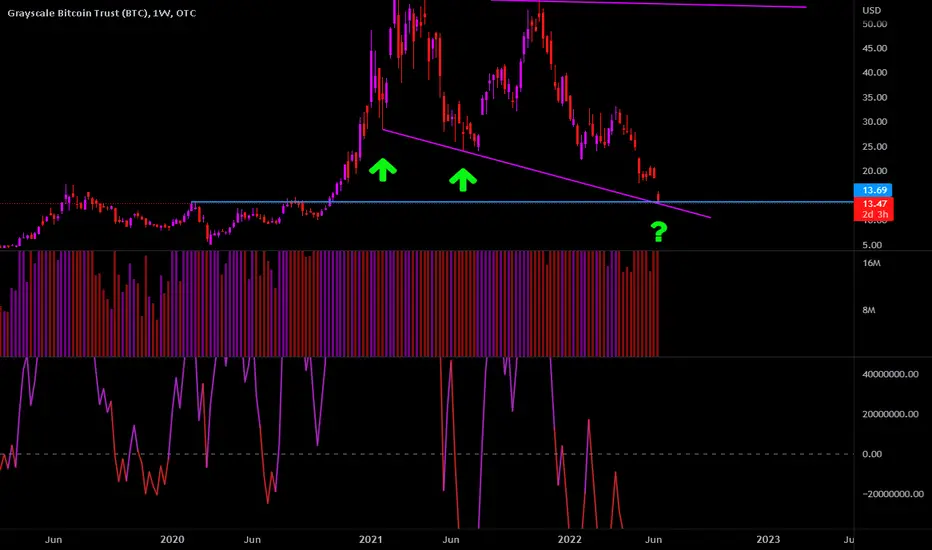Click the 8M volume axis label

(869, 310)
